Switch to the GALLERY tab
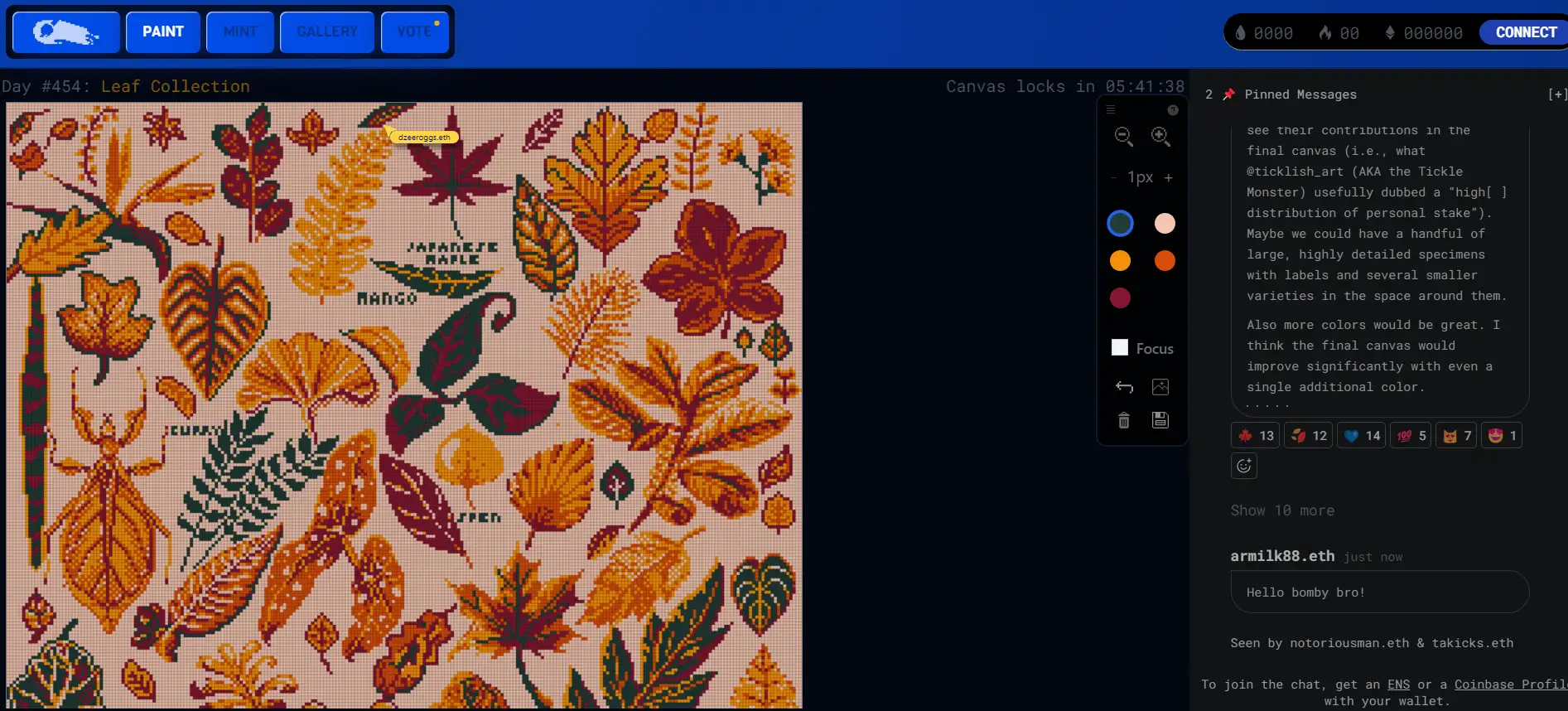 pyautogui.click(x=327, y=32)
